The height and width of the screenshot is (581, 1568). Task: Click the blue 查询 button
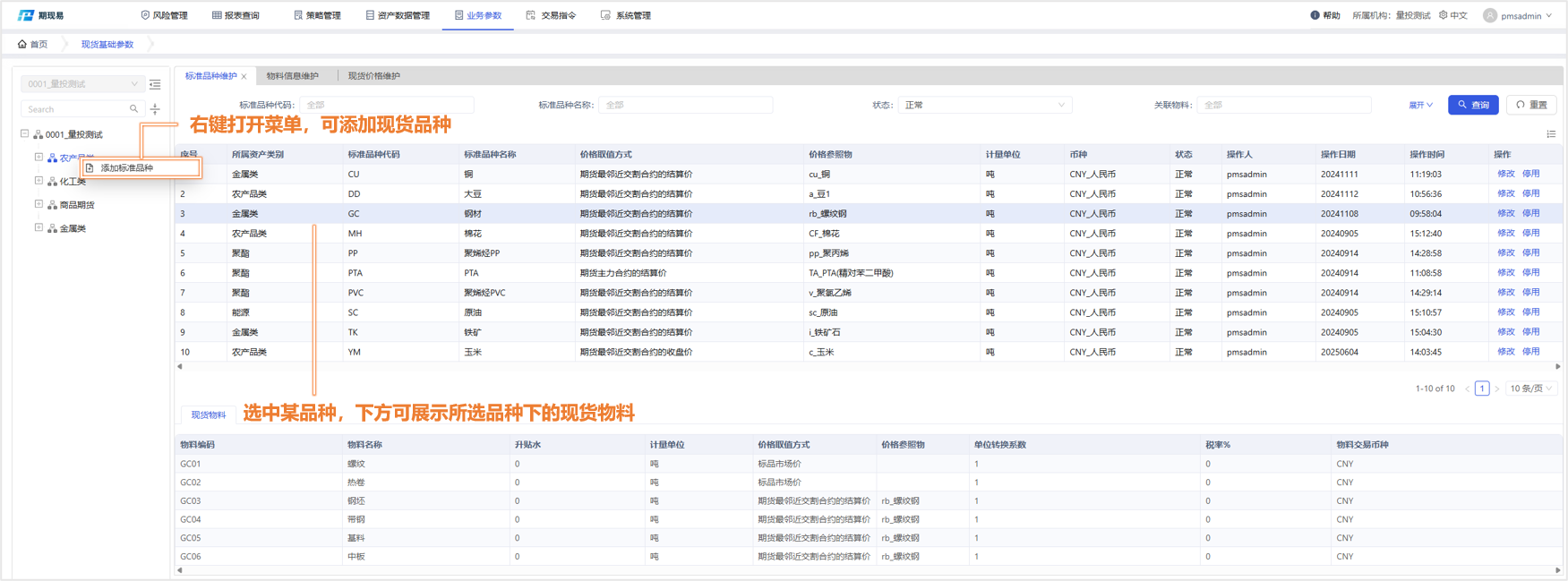[1472, 105]
